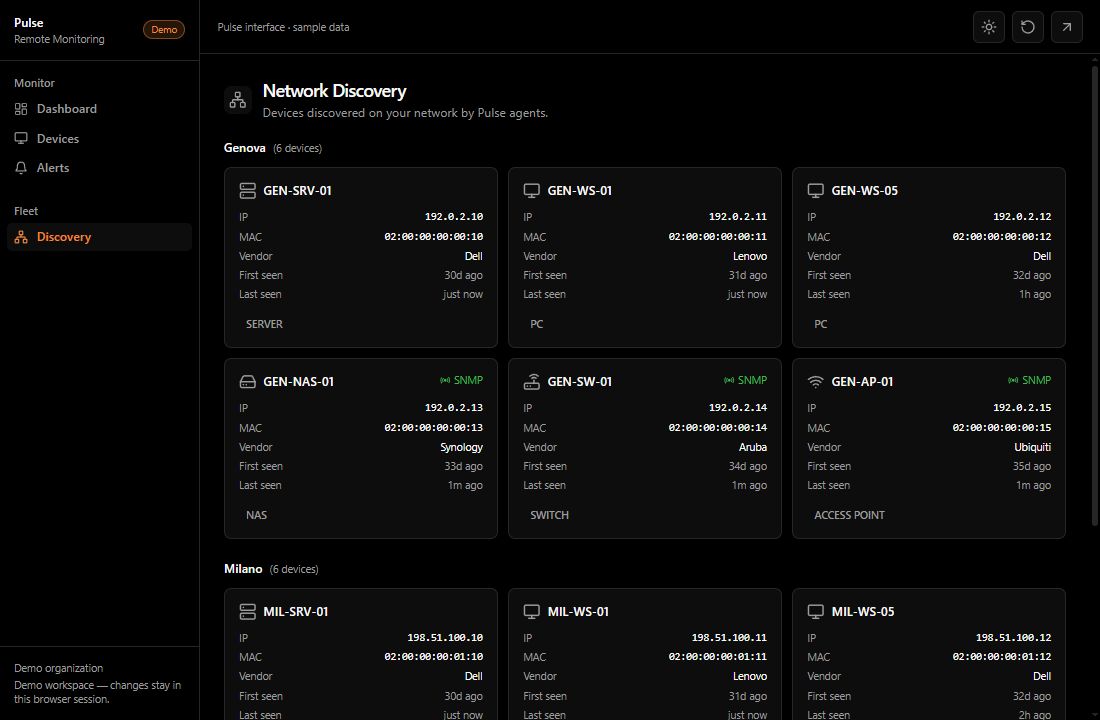
Task: Click MAC address 02:00:00:00:00:13
Action: [x=434, y=427]
